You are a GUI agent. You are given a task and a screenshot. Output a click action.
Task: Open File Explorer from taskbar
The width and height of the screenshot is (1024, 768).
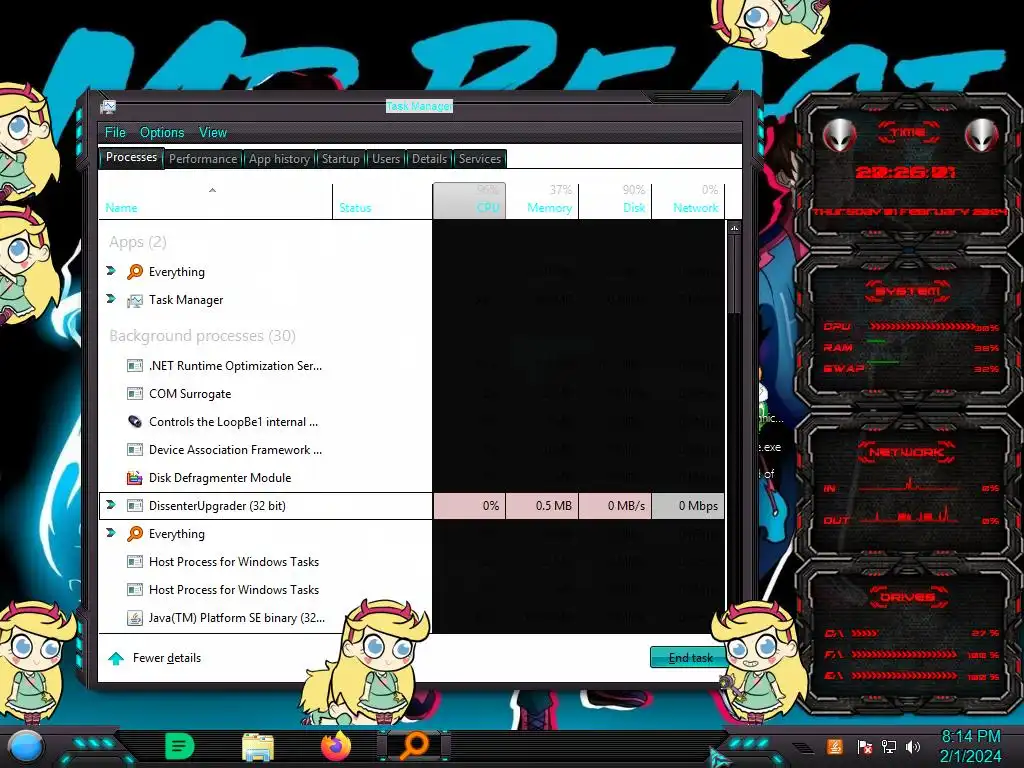[x=258, y=746]
